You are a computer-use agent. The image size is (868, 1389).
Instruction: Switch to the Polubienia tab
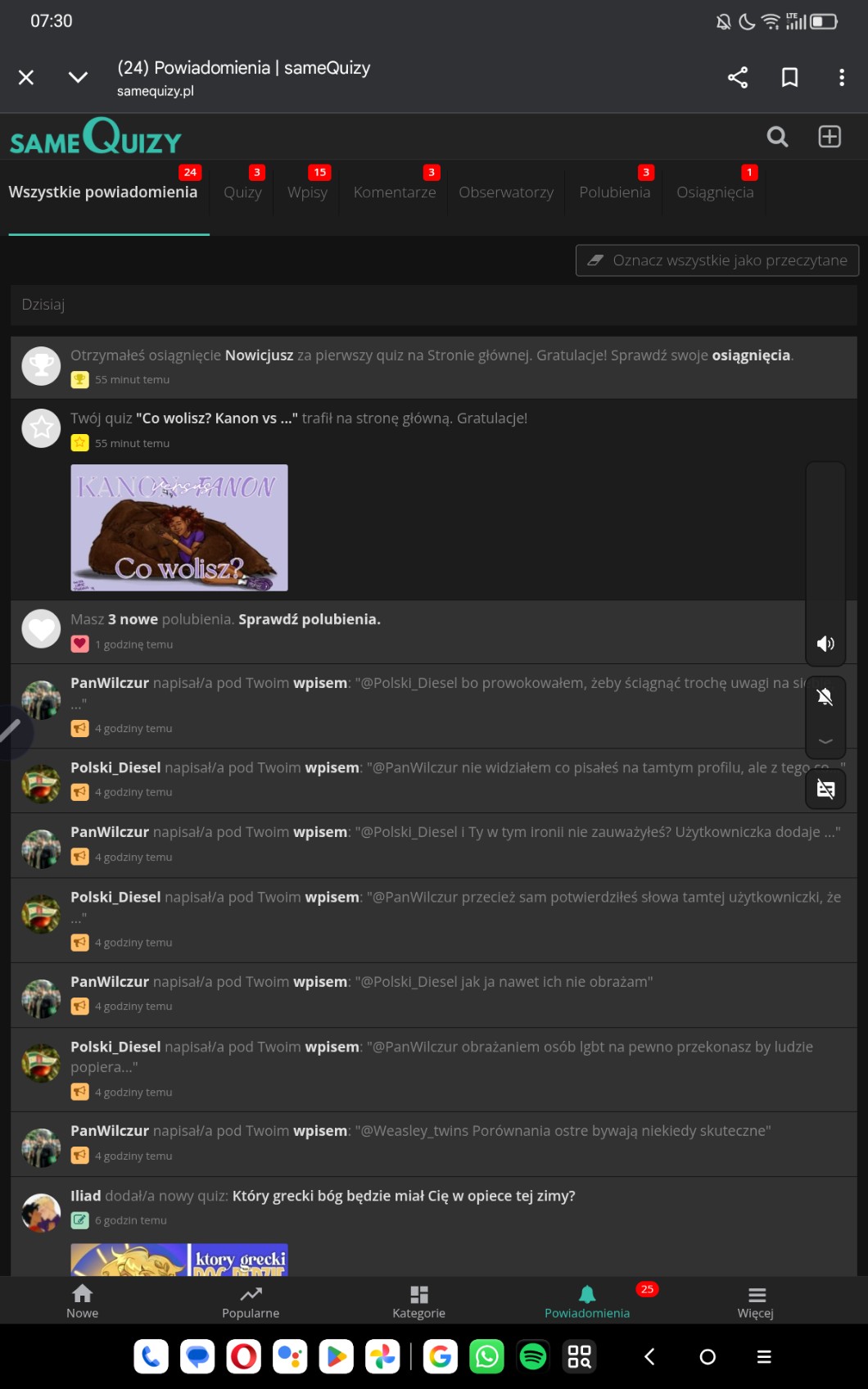point(614,192)
